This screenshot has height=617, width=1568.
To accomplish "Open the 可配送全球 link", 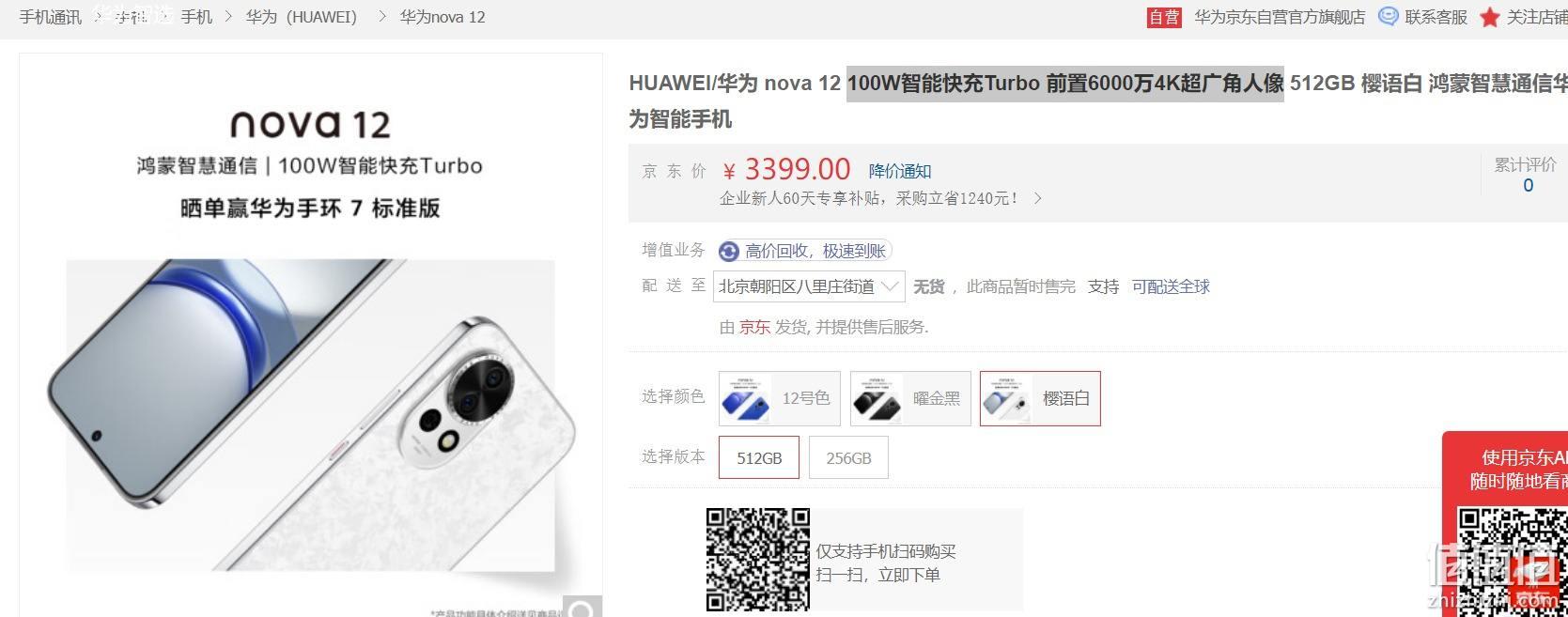I will pyautogui.click(x=1171, y=286).
